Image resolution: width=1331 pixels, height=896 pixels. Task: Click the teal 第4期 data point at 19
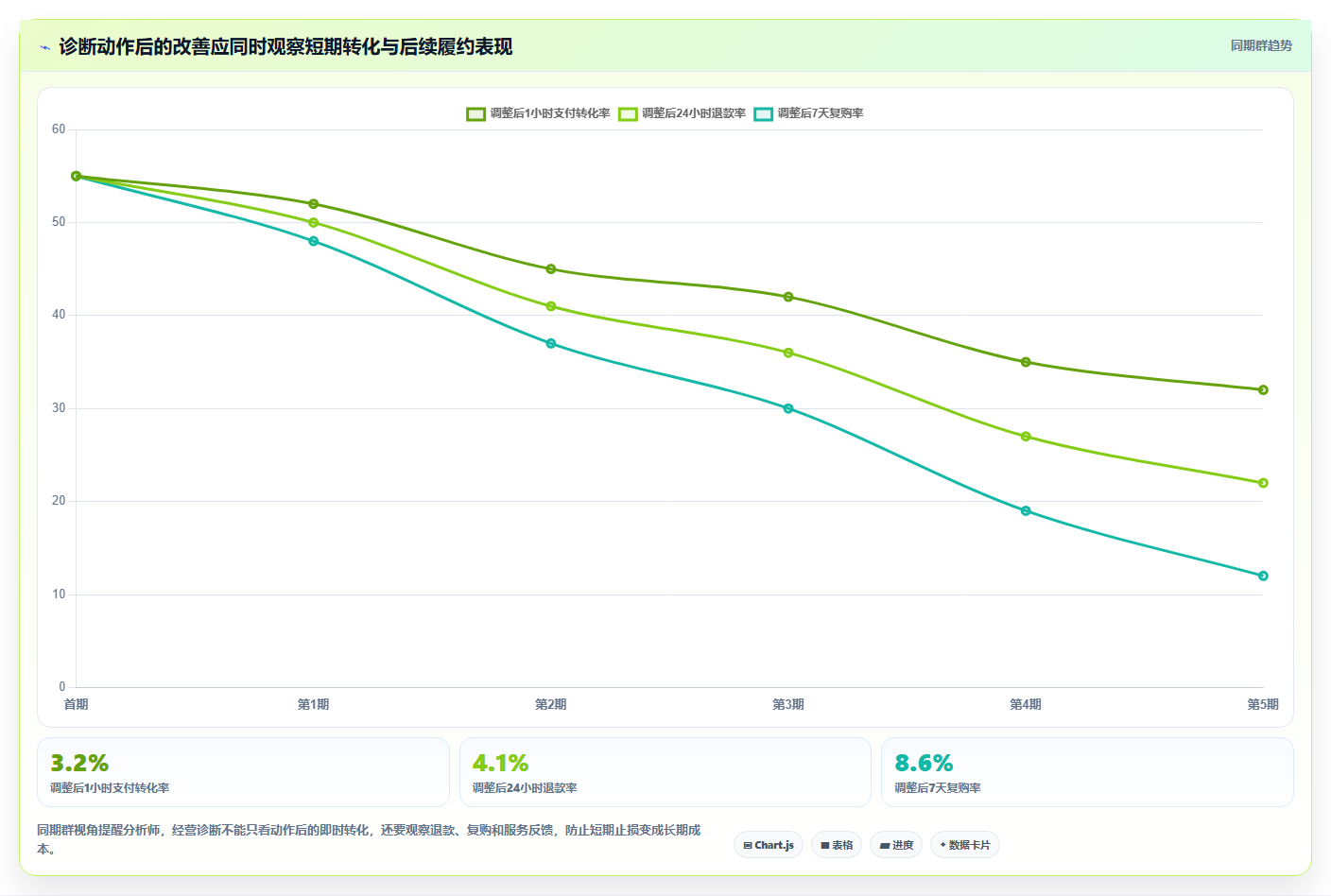point(1026,511)
